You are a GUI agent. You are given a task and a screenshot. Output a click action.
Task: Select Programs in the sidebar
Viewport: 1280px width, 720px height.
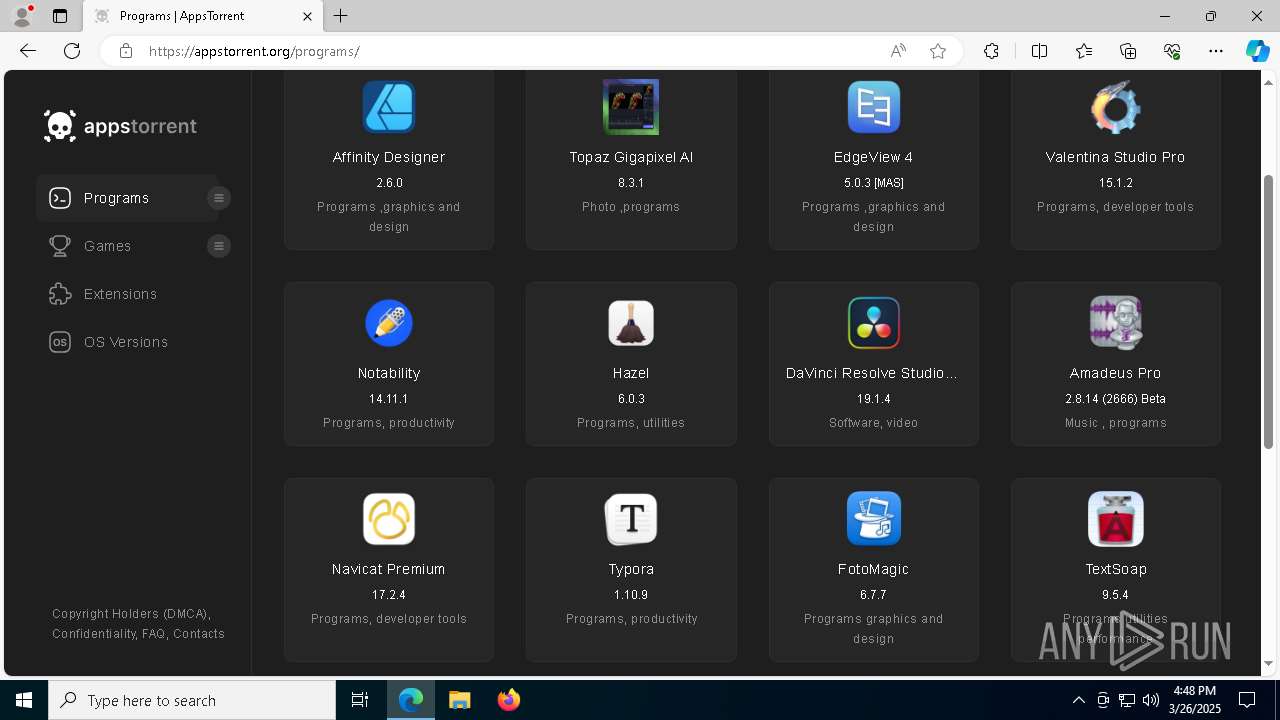(x=116, y=198)
